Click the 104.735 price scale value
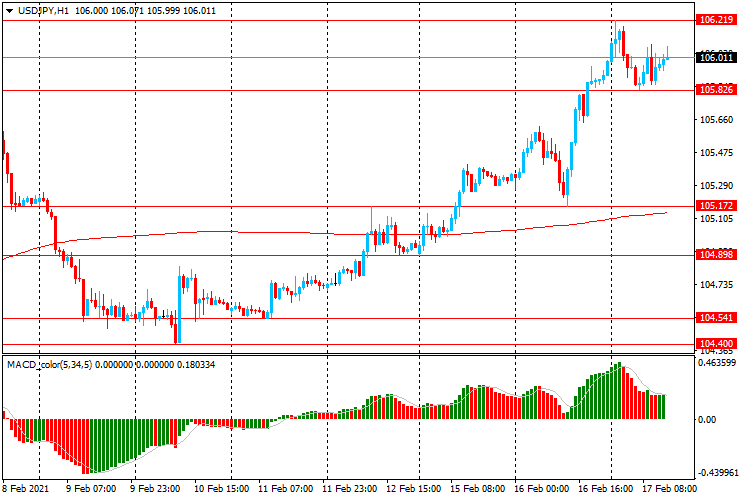 (x=716, y=285)
